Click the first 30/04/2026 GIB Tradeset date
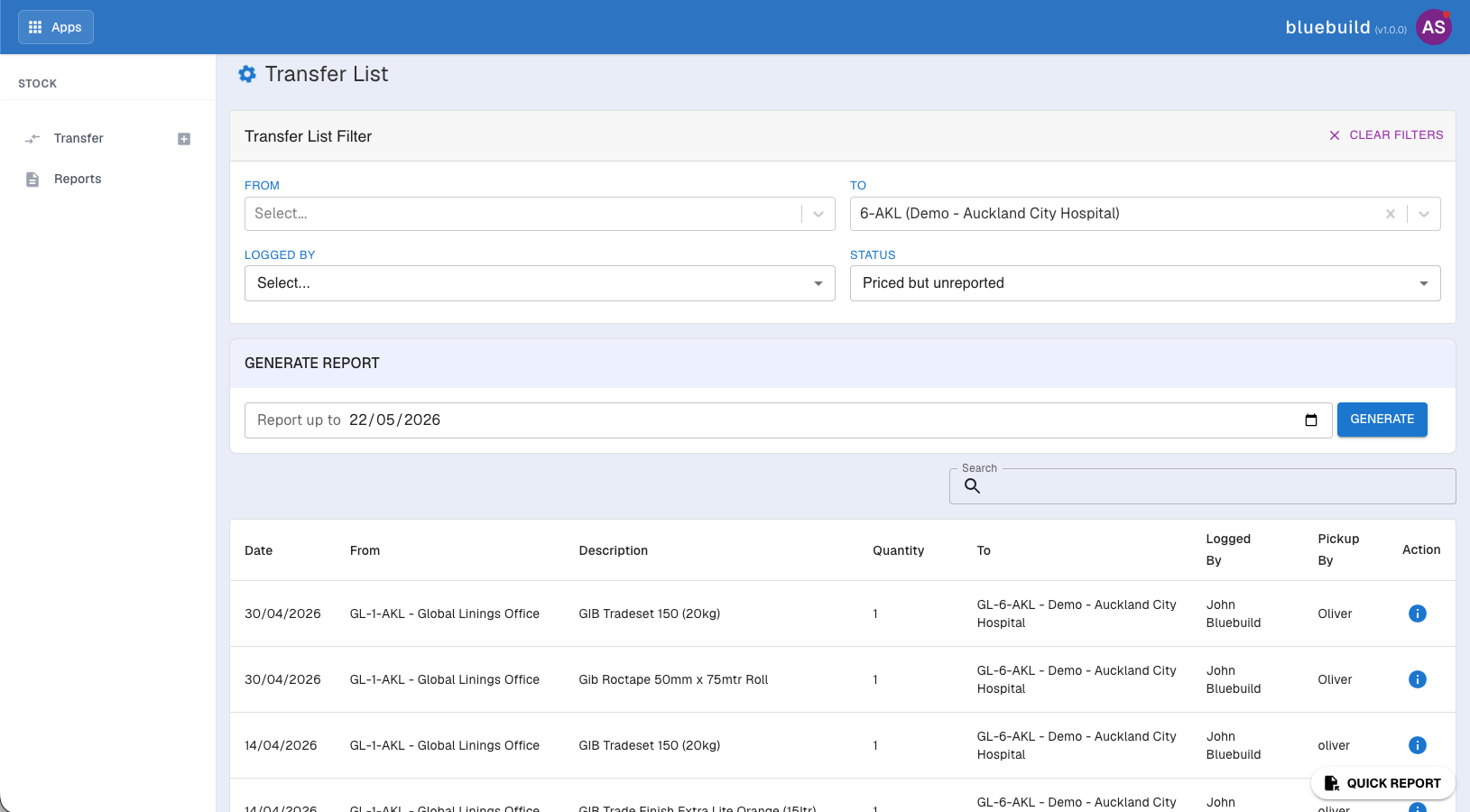Viewport: 1470px width, 812px height. 282,614
